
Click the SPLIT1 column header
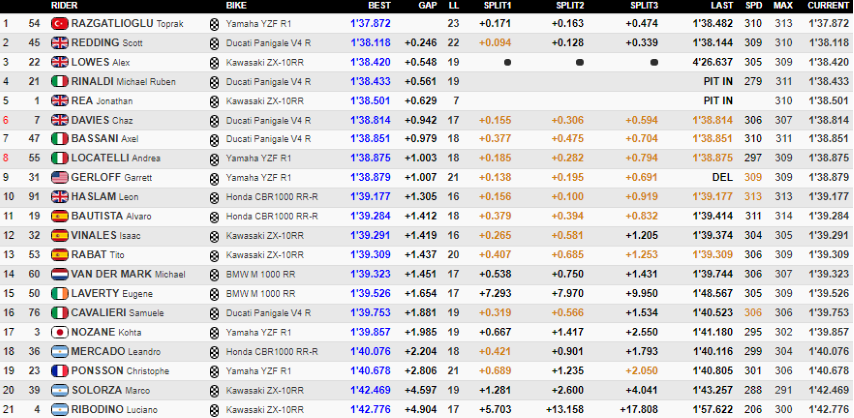click(x=497, y=5)
